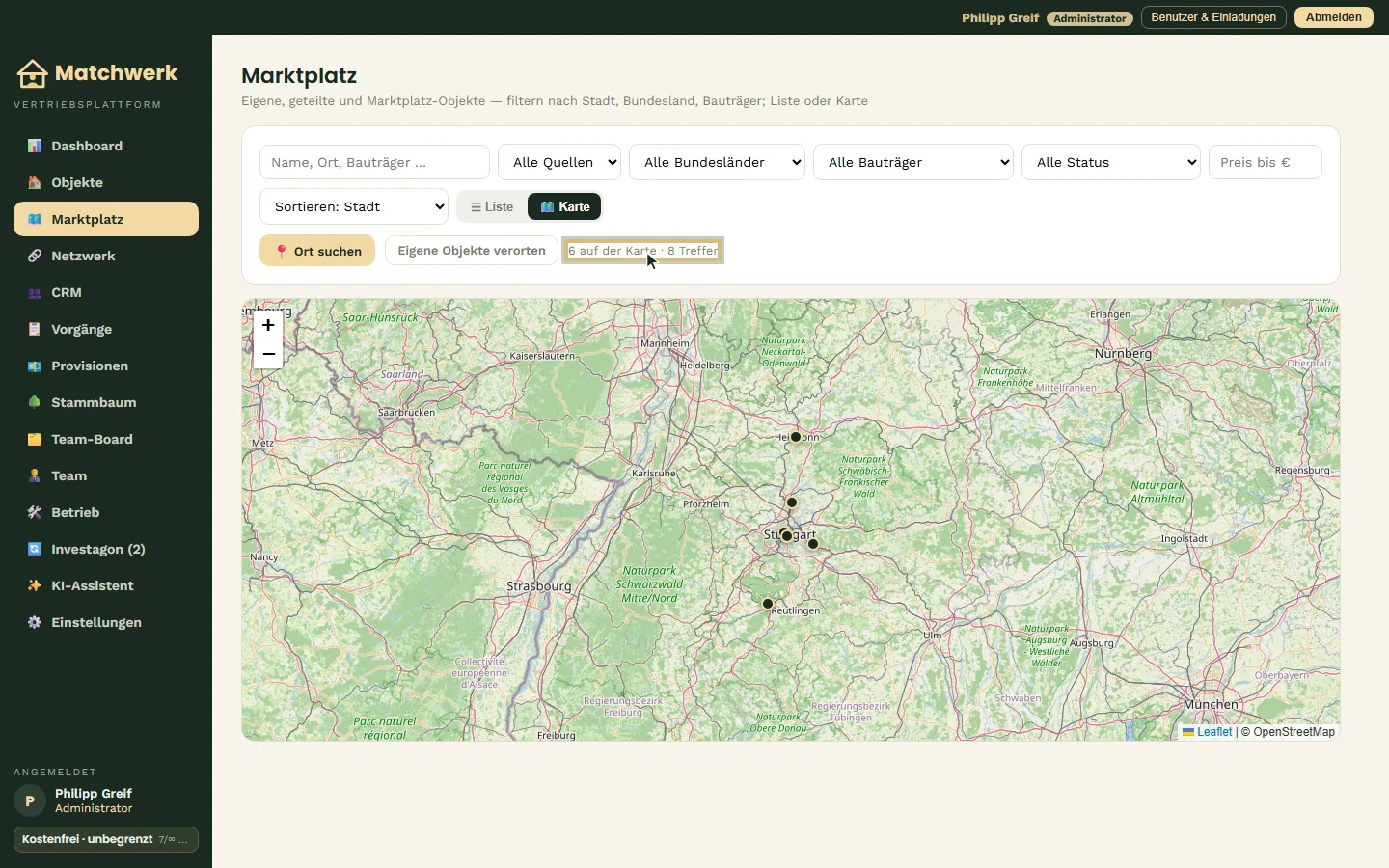Image resolution: width=1389 pixels, height=868 pixels.
Task: Switch to Liste view
Action: [492, 206]
